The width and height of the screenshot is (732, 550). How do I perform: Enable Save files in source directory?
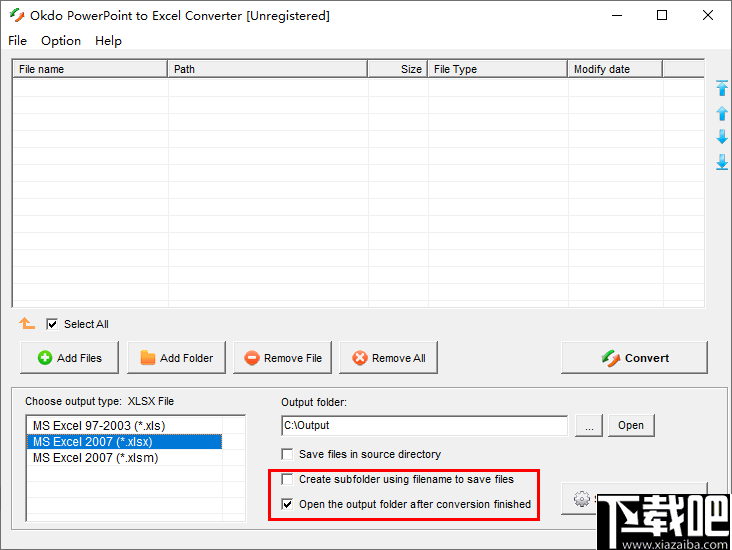(x=287, y=454)
